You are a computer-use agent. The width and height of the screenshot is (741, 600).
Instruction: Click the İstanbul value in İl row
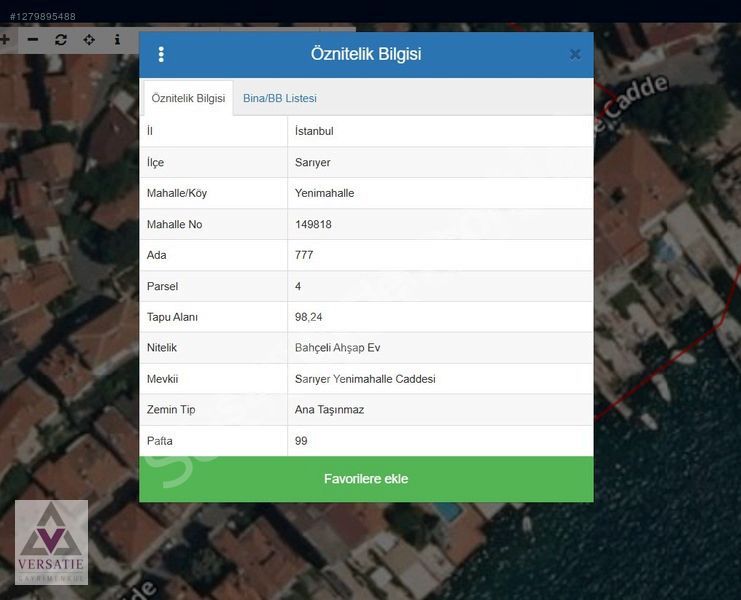314,131
